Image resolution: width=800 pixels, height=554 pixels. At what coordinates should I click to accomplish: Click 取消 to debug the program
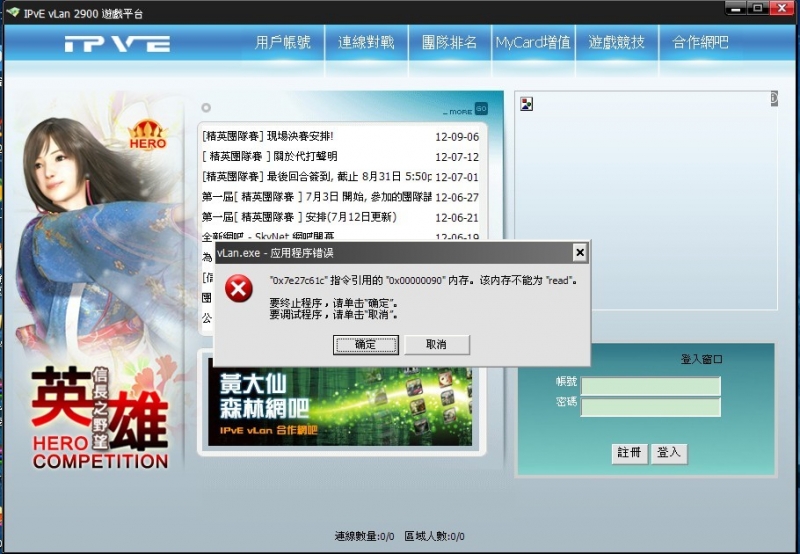[x=437, y=345]
